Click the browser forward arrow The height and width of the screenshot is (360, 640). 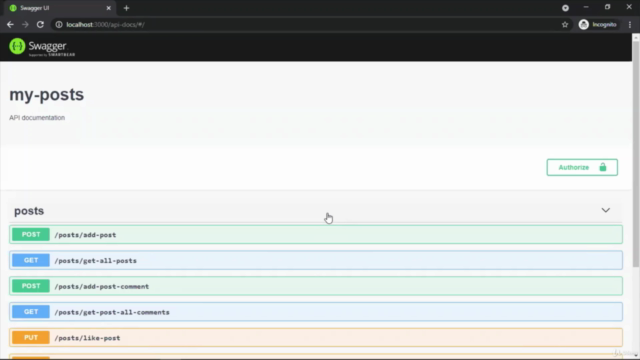tap(25, 24)
